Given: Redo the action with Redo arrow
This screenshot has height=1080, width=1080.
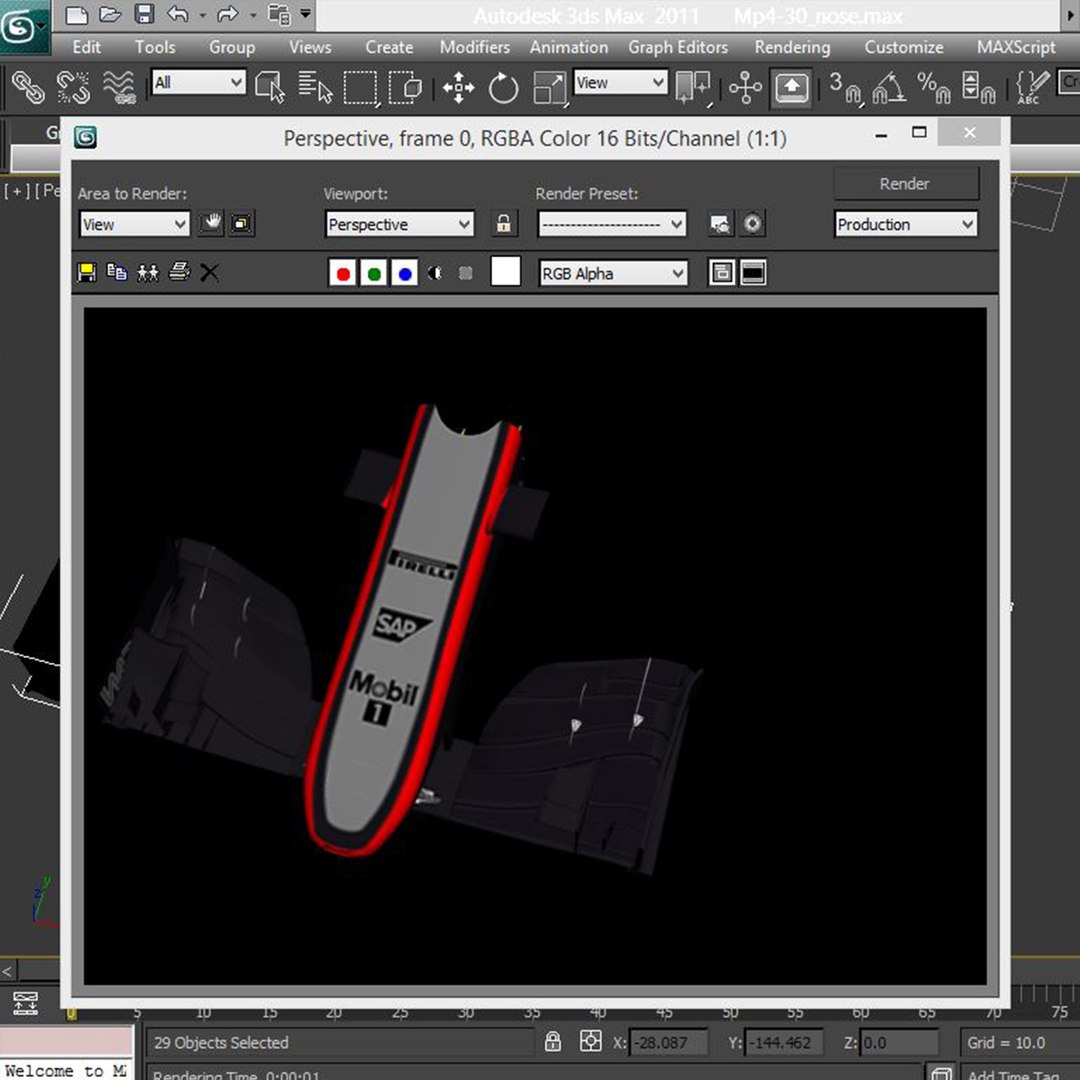Looking at the screenshot, I should tap(227, 14).
